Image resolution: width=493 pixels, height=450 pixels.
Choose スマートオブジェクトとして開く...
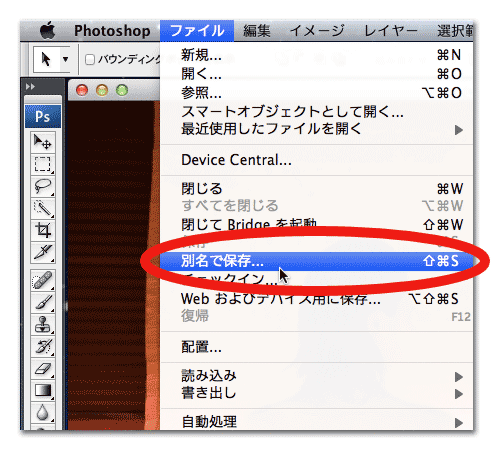[316, 111]
